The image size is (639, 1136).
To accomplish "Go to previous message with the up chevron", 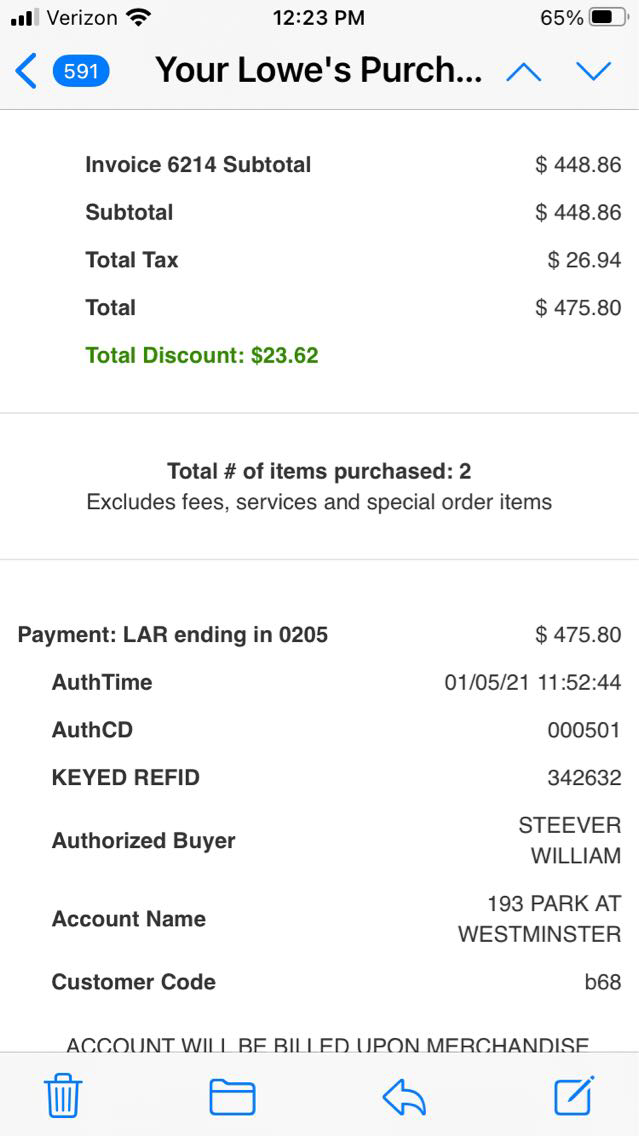I will click(524, 71).
